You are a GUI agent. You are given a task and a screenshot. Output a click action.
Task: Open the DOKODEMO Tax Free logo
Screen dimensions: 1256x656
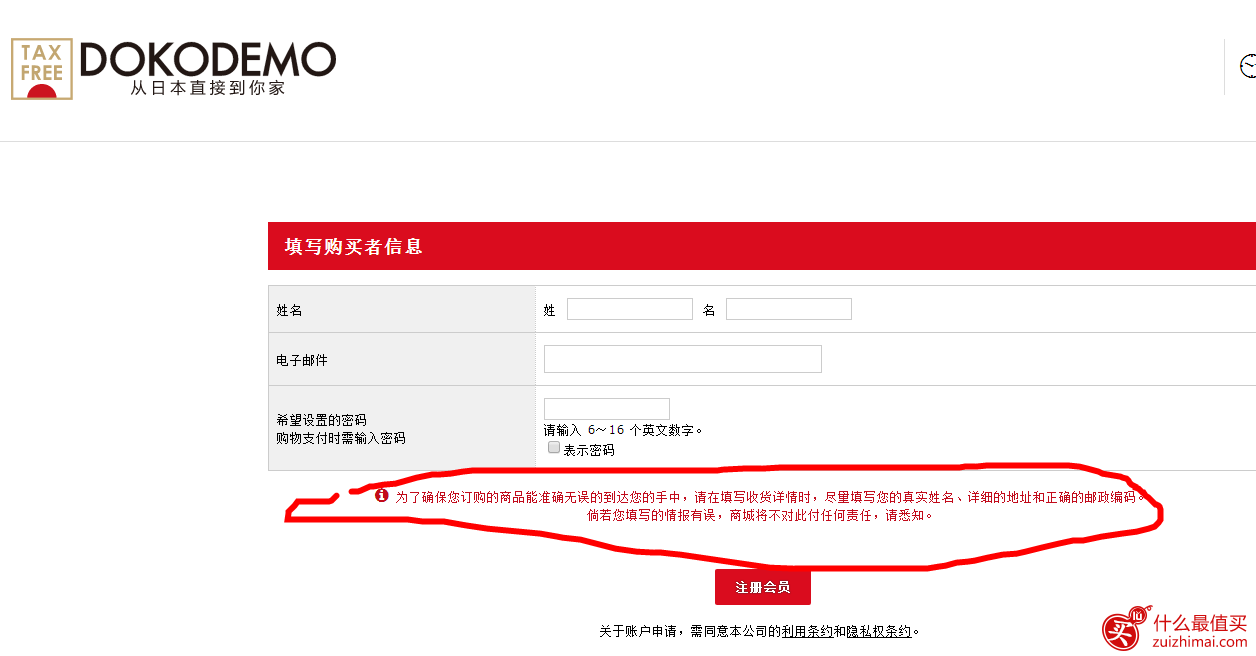point(173,69)
